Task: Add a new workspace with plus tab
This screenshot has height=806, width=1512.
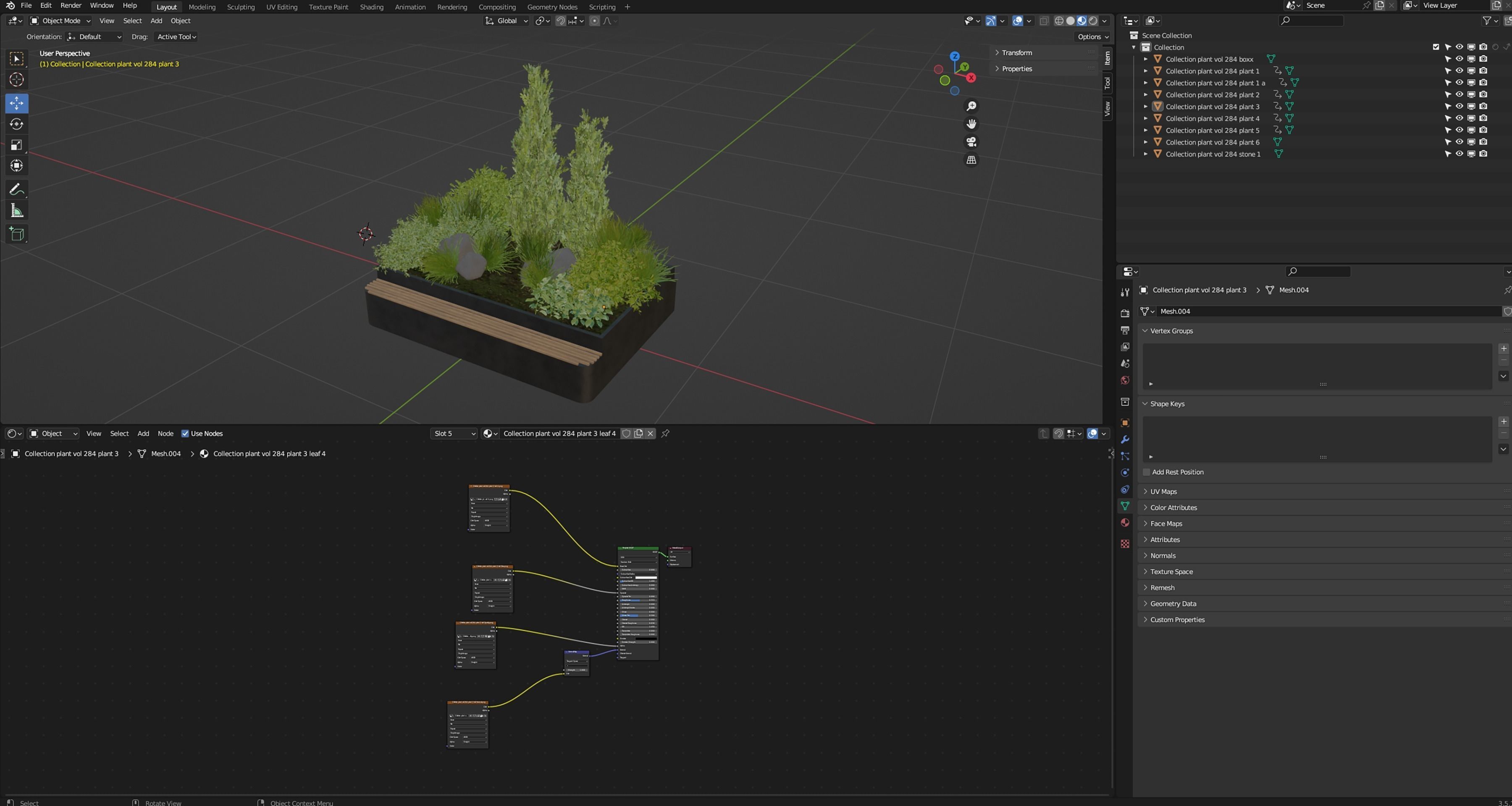Action: coord(627,7)
